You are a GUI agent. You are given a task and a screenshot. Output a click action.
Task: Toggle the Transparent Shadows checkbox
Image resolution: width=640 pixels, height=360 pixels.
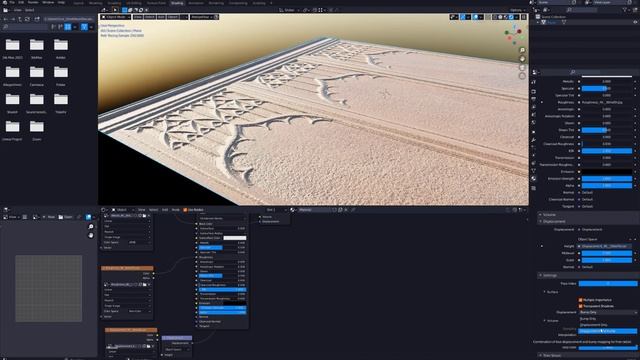pos(580,306)
